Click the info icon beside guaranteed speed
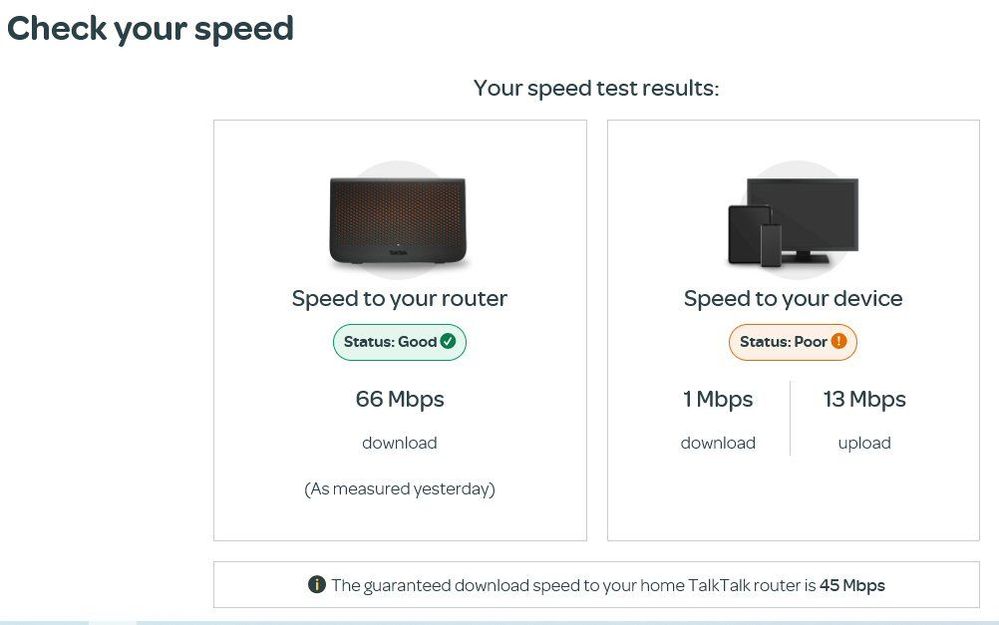This screenshot has width=999, height=625. click(317, 585)
